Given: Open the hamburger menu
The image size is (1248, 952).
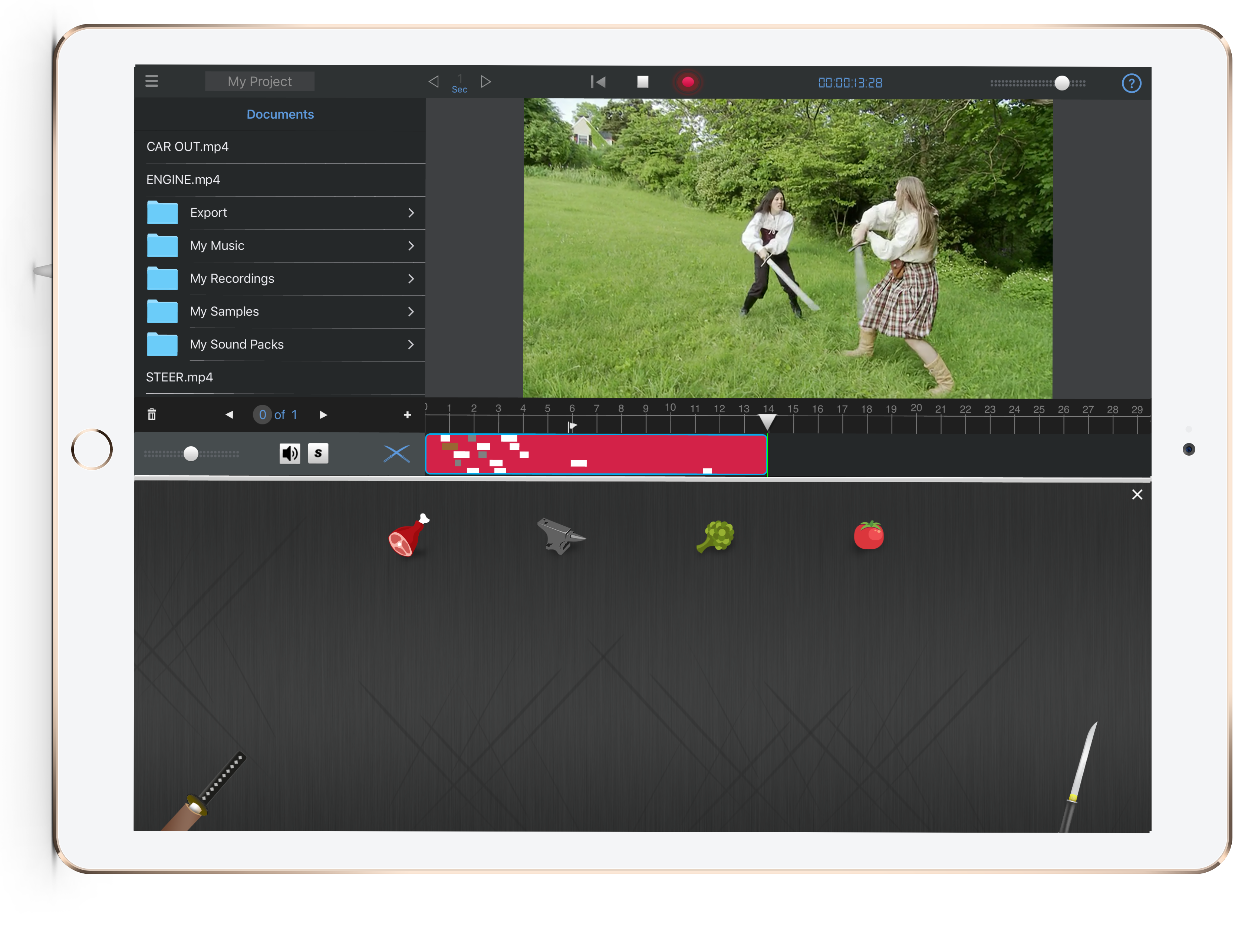Looking at the screenshot, I should [x=151, y=81].
